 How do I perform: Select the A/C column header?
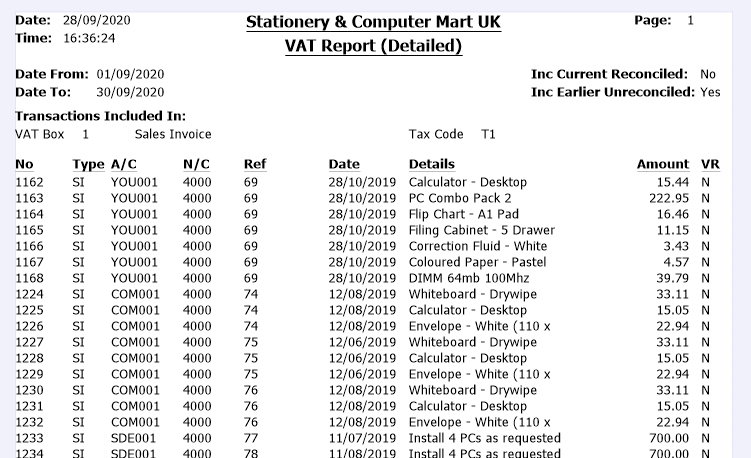(125, 164)
